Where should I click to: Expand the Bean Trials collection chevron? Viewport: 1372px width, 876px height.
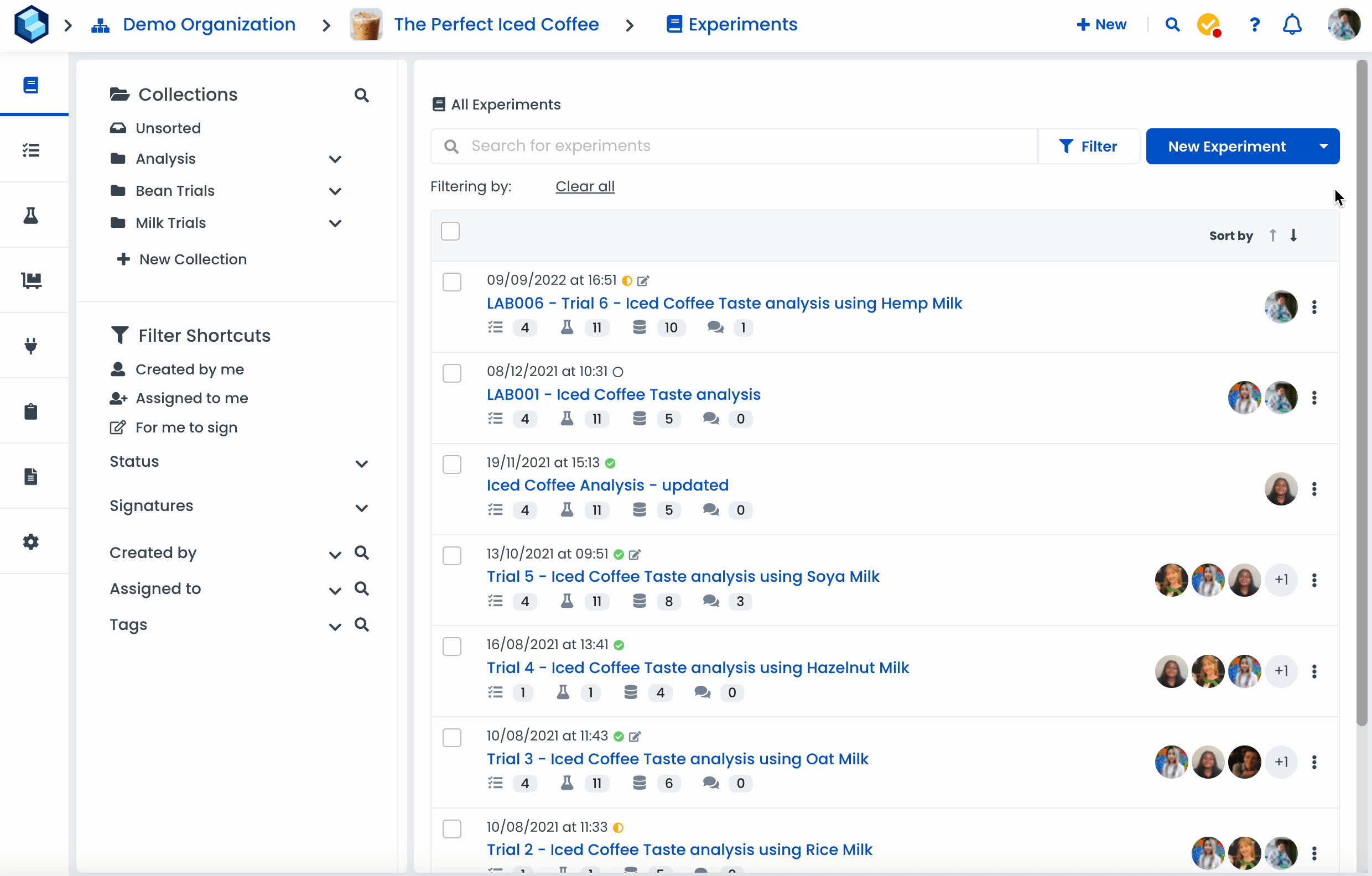click(335, 191)
